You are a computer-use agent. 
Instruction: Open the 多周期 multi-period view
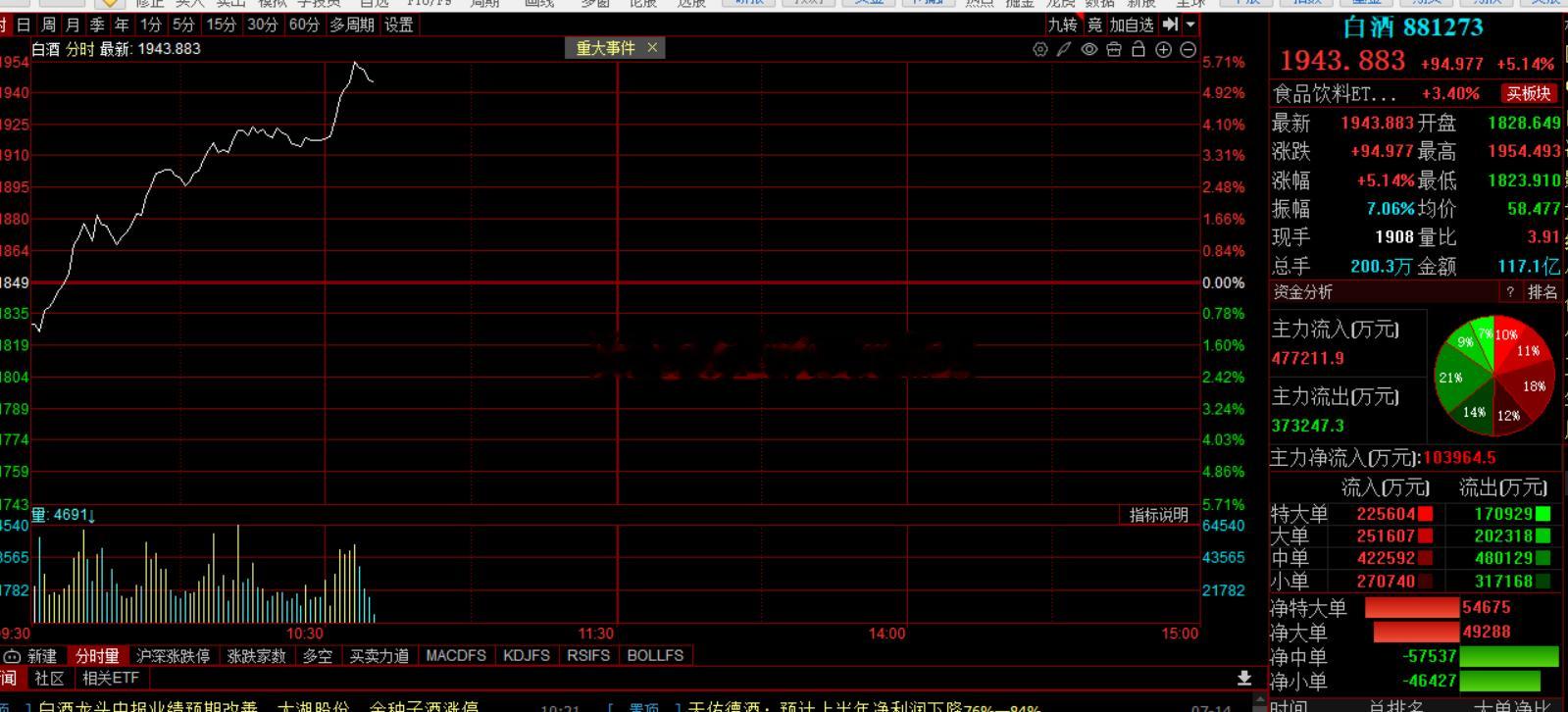tap(351, 25)
